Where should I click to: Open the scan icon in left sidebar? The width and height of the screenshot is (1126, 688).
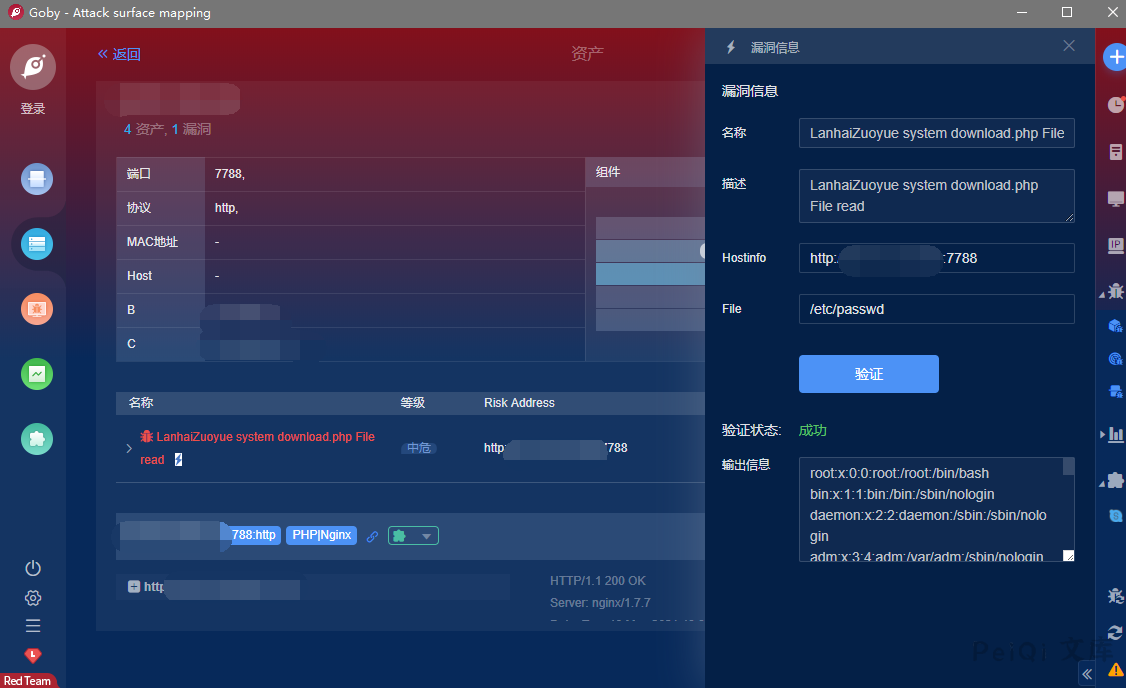point(37,180)
